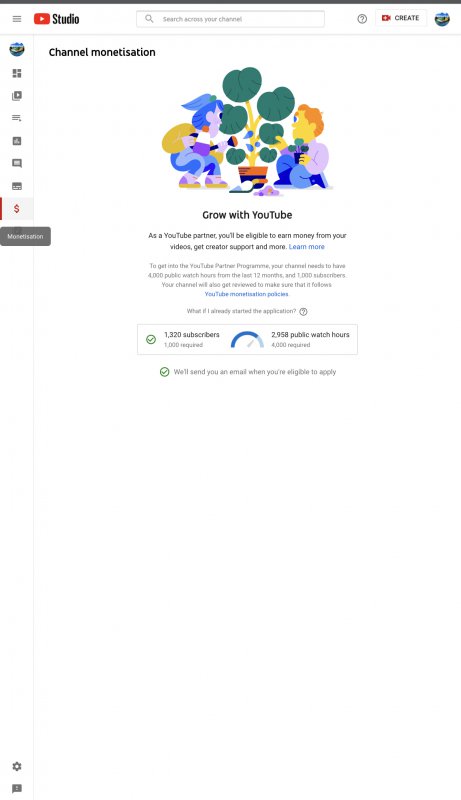
Task: Click the YouTube Studio logo
Action: tap(57, 19)
